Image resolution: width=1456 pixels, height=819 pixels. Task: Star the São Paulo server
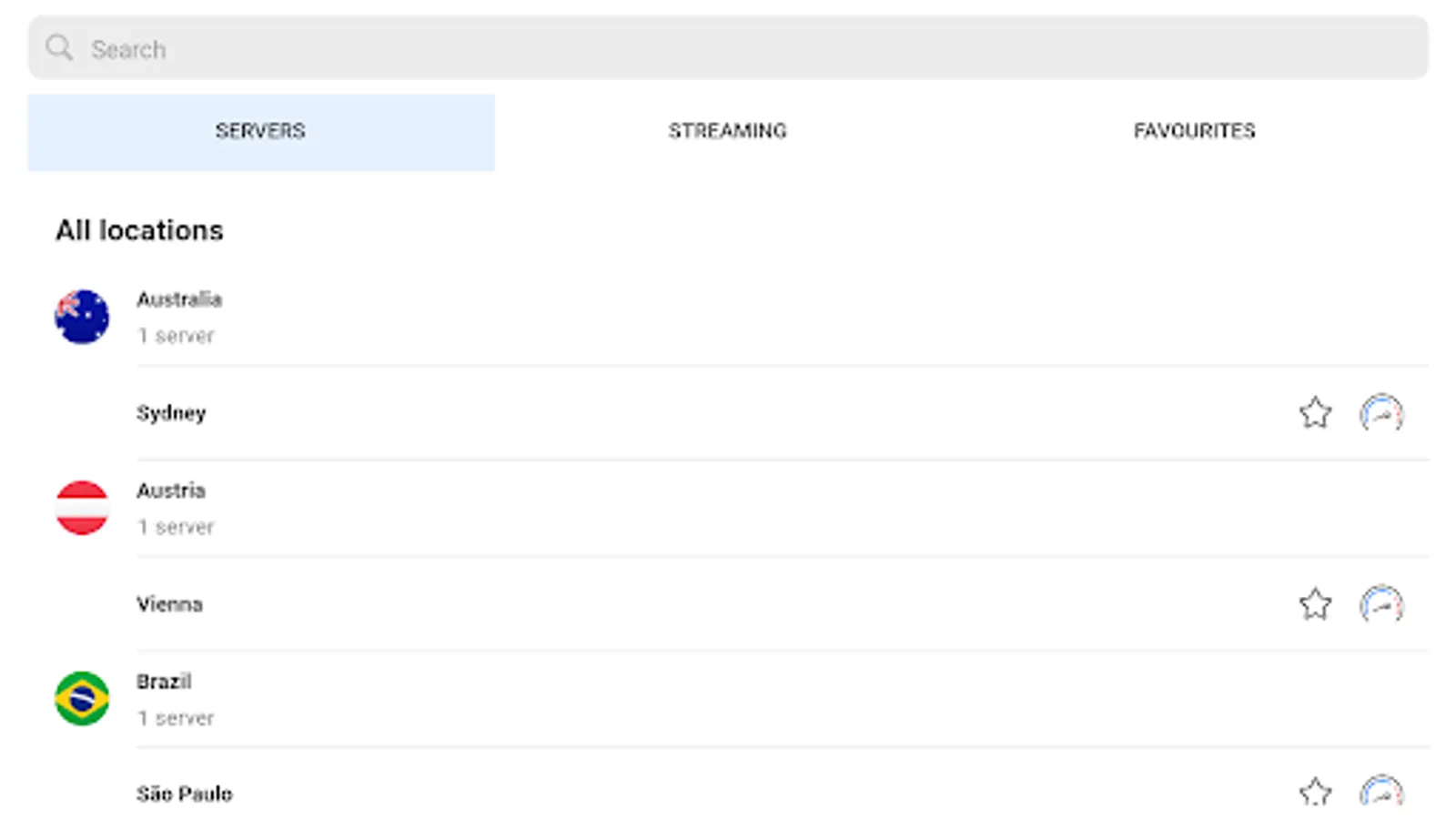(x=1315, y=792)
